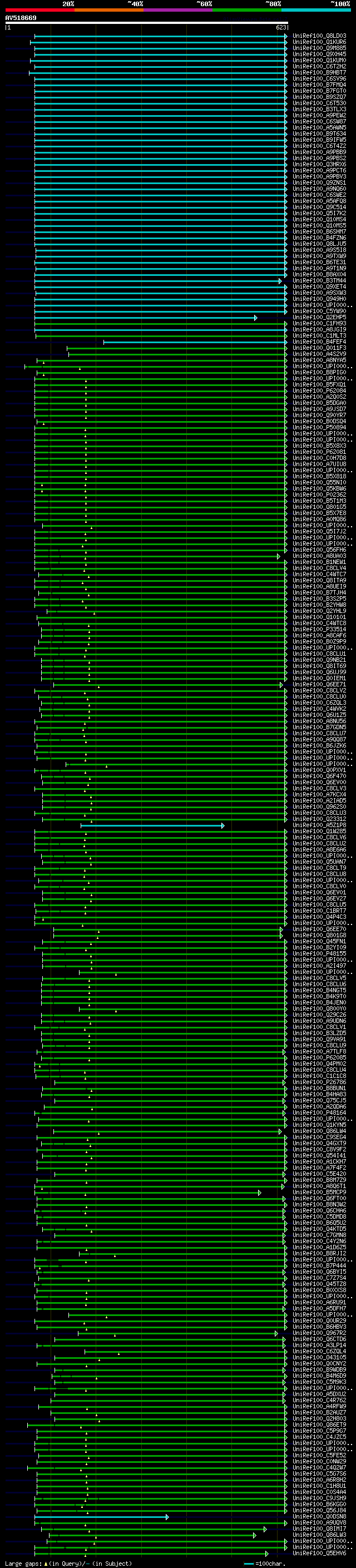Click hit label UniRef100_P48155
Viewport: 356px width, 1568px height.
(x=319, y=953)
